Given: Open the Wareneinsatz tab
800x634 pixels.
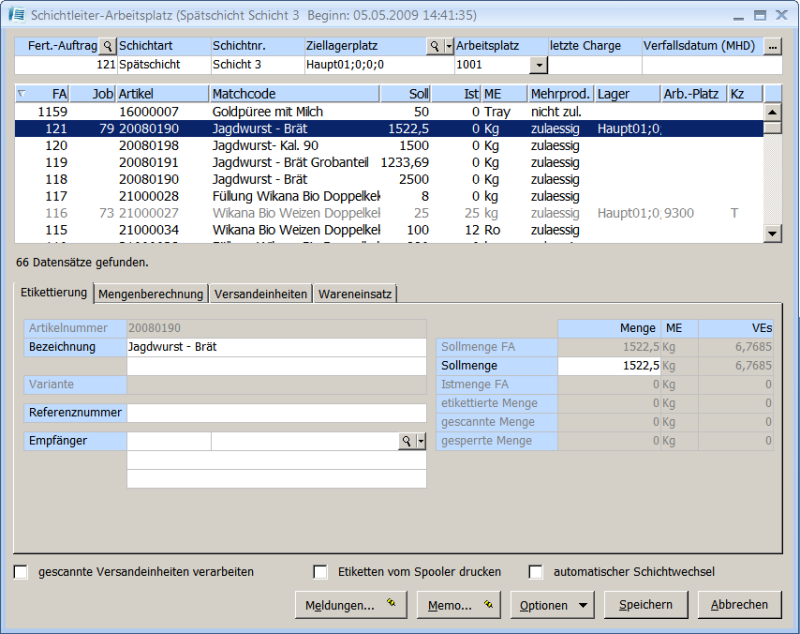Looking at the screenshot, I should click(x=356, y=293).
